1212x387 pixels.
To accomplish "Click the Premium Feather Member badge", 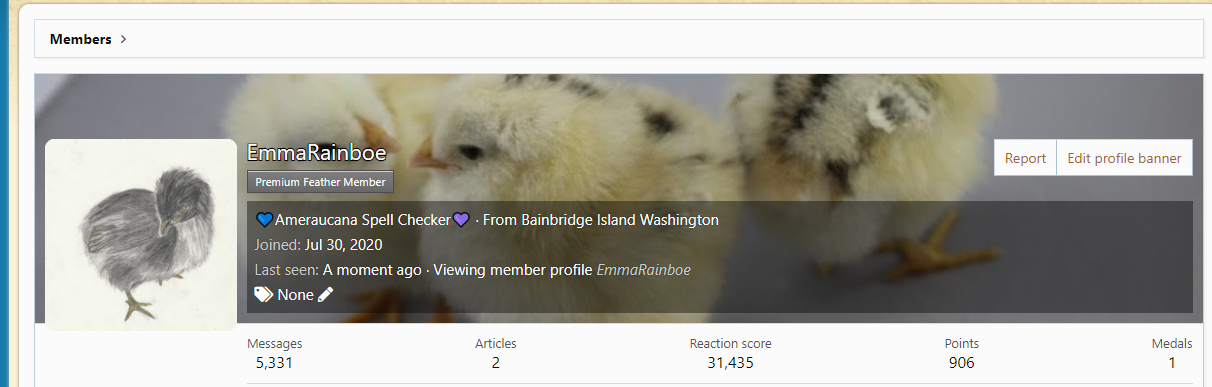I will [x=321, y=182].
